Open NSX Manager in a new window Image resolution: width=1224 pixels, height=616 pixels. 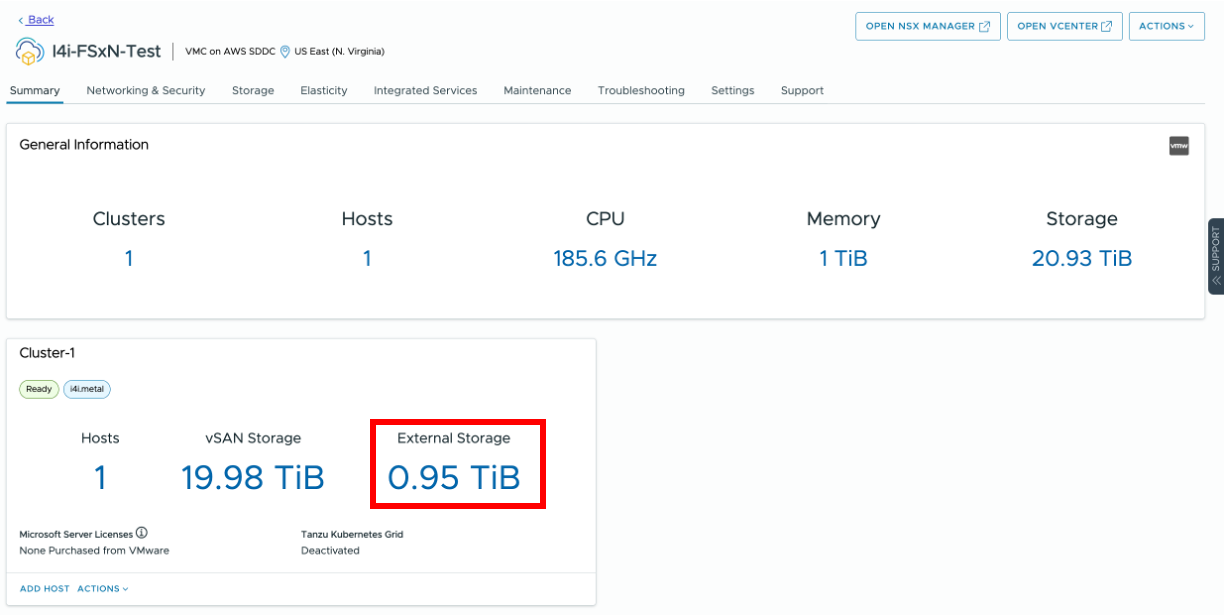click(927, 27)
